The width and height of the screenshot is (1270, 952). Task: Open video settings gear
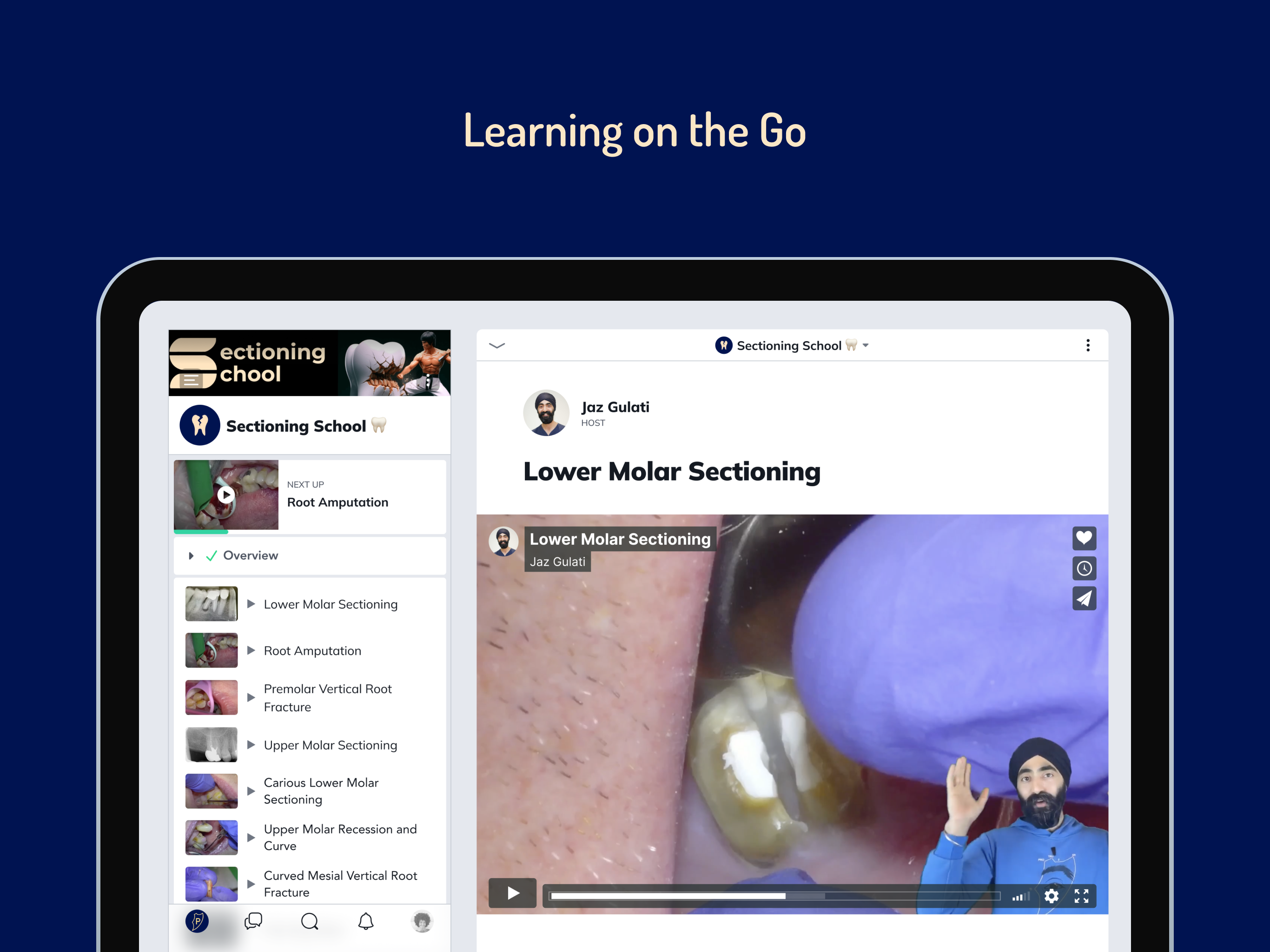pos(1051,896)
